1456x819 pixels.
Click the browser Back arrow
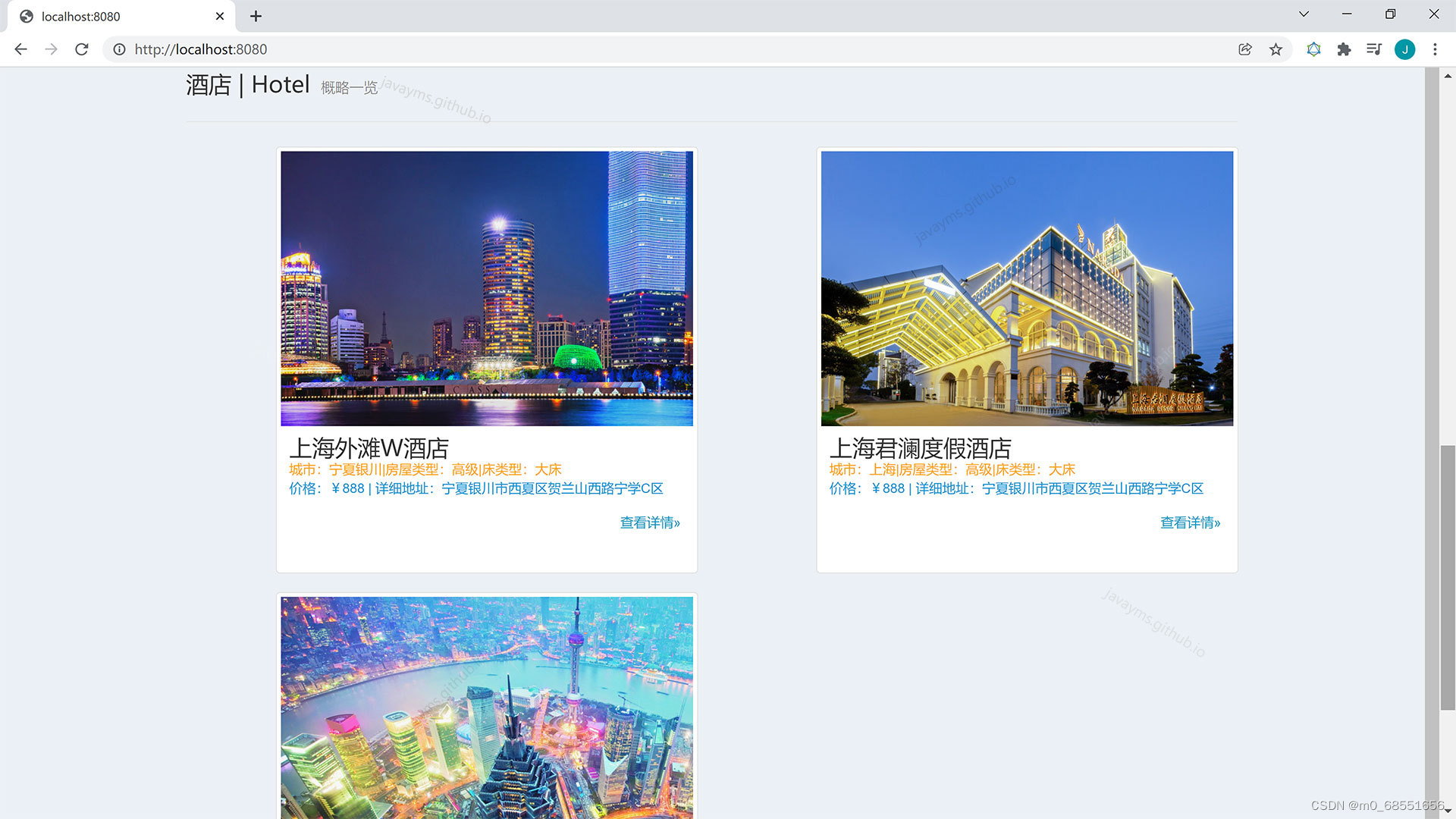pyautogui.click(x=20, y=49)
